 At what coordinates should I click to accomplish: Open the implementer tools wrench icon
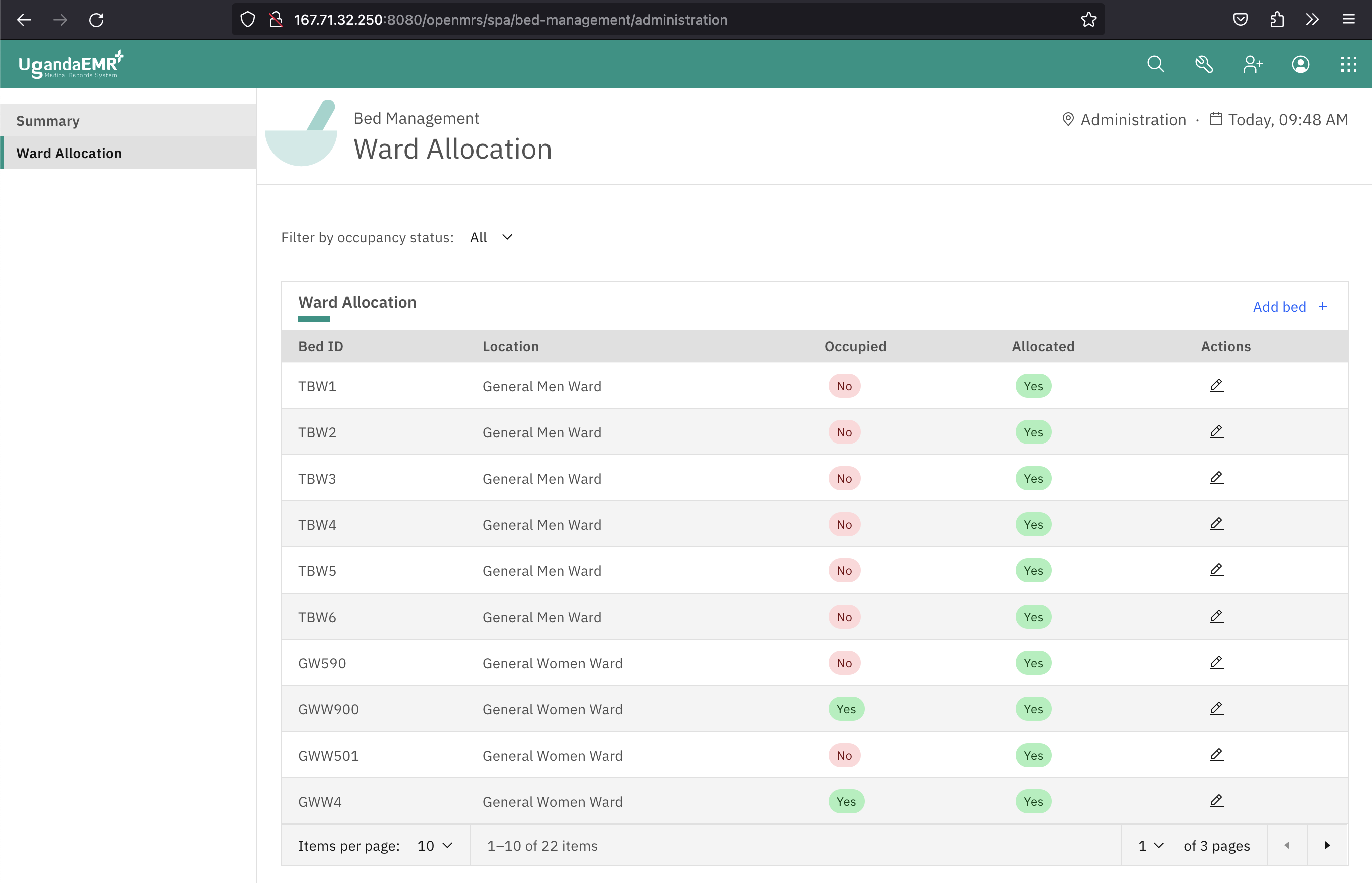(1204, 64)
